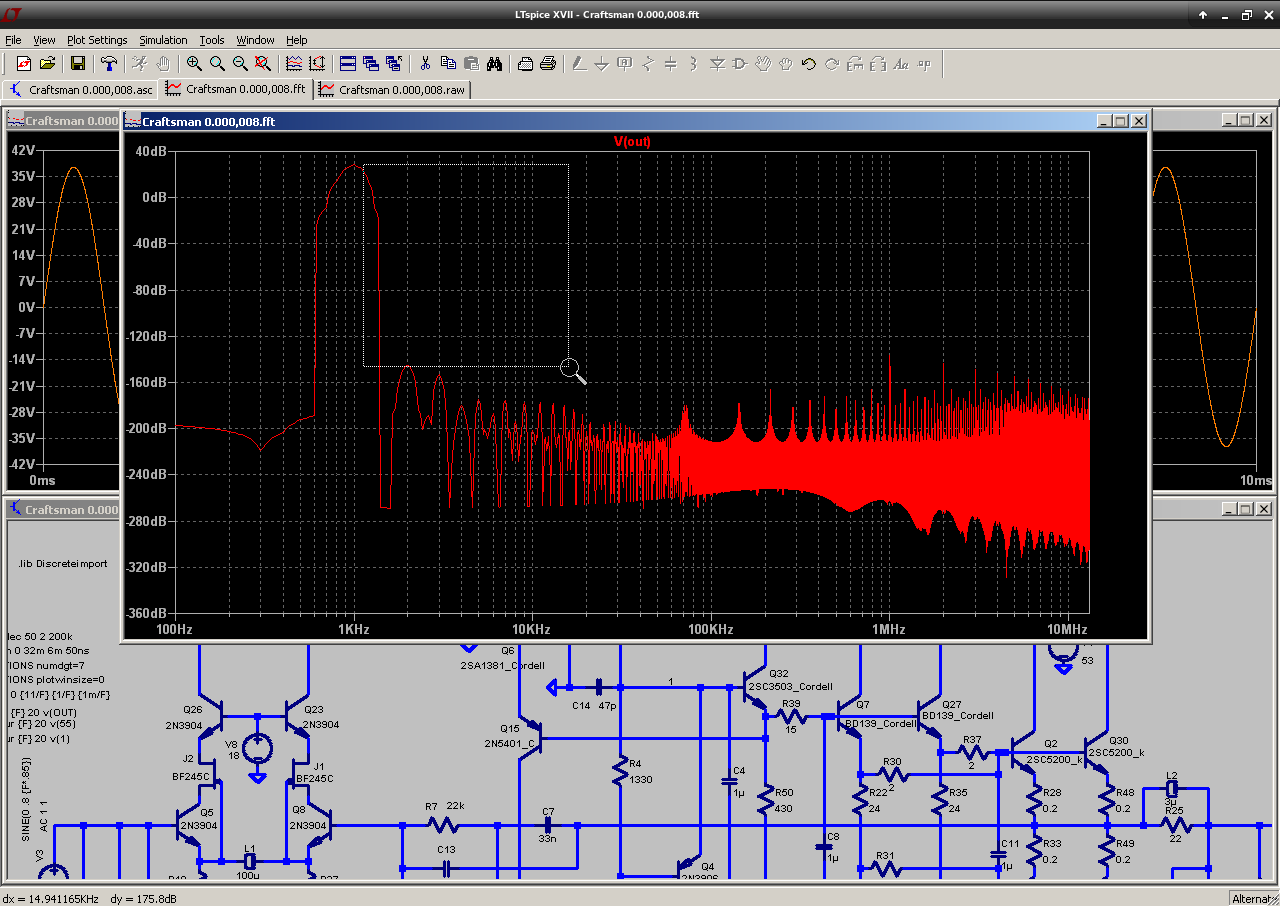The height and width of the screenshot is (906, 1280).
Task: Click the 40dB axis label
Action: [151, 151]
